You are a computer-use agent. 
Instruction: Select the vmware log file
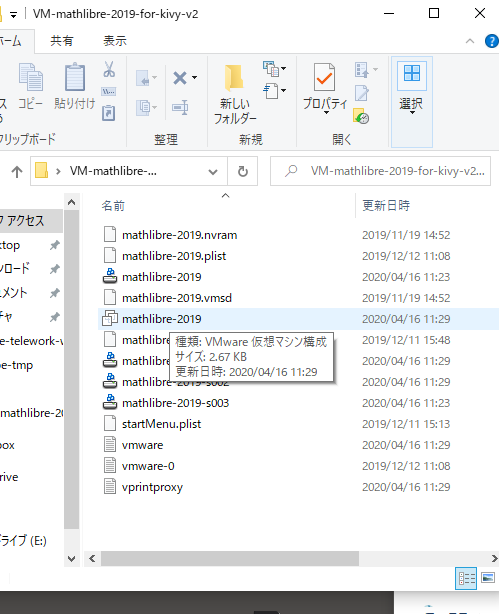coord(142,445)
